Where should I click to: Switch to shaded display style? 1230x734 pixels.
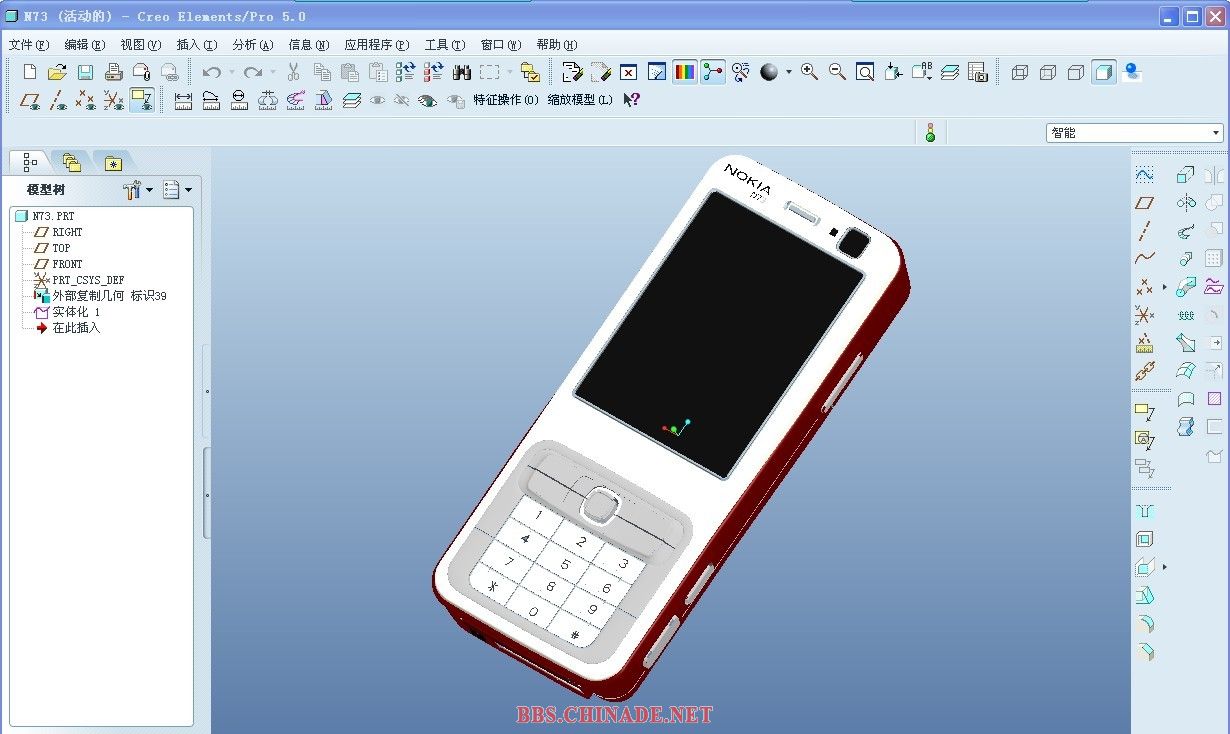coord(1104,72)
